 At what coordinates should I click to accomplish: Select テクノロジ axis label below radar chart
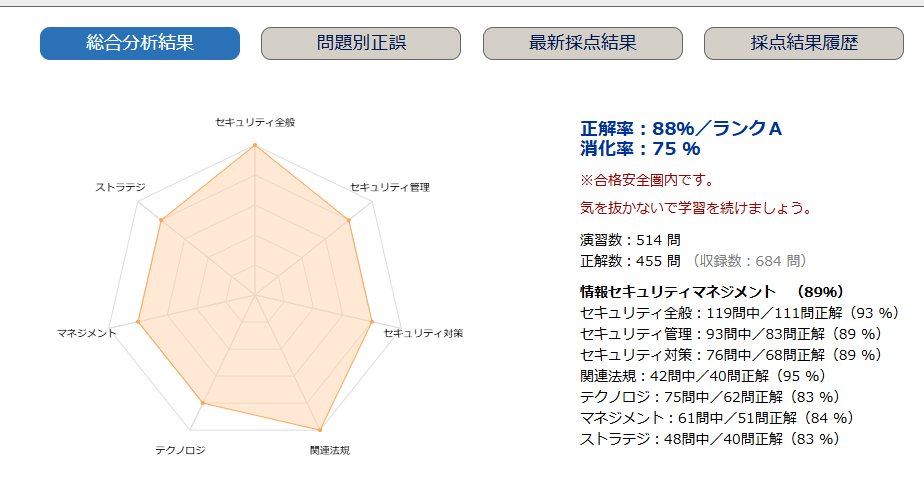[180, 450]
